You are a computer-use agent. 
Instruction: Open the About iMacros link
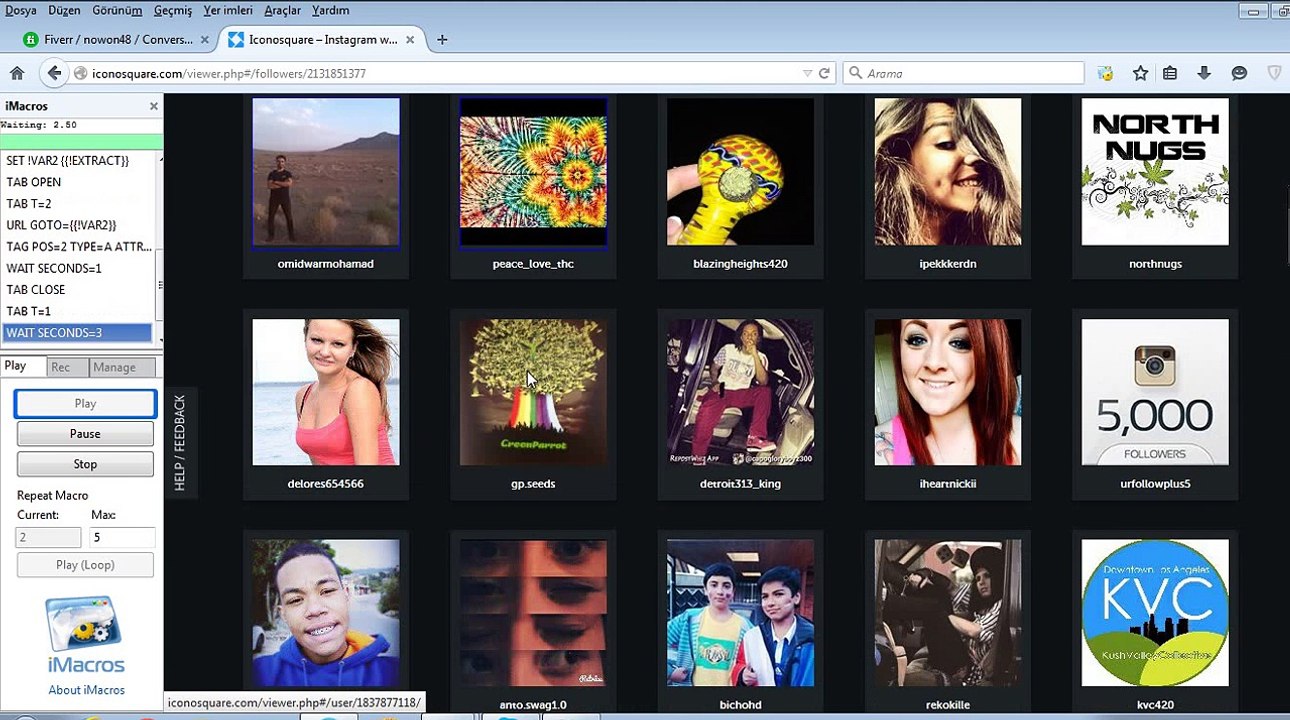click(x=86, y=690)
